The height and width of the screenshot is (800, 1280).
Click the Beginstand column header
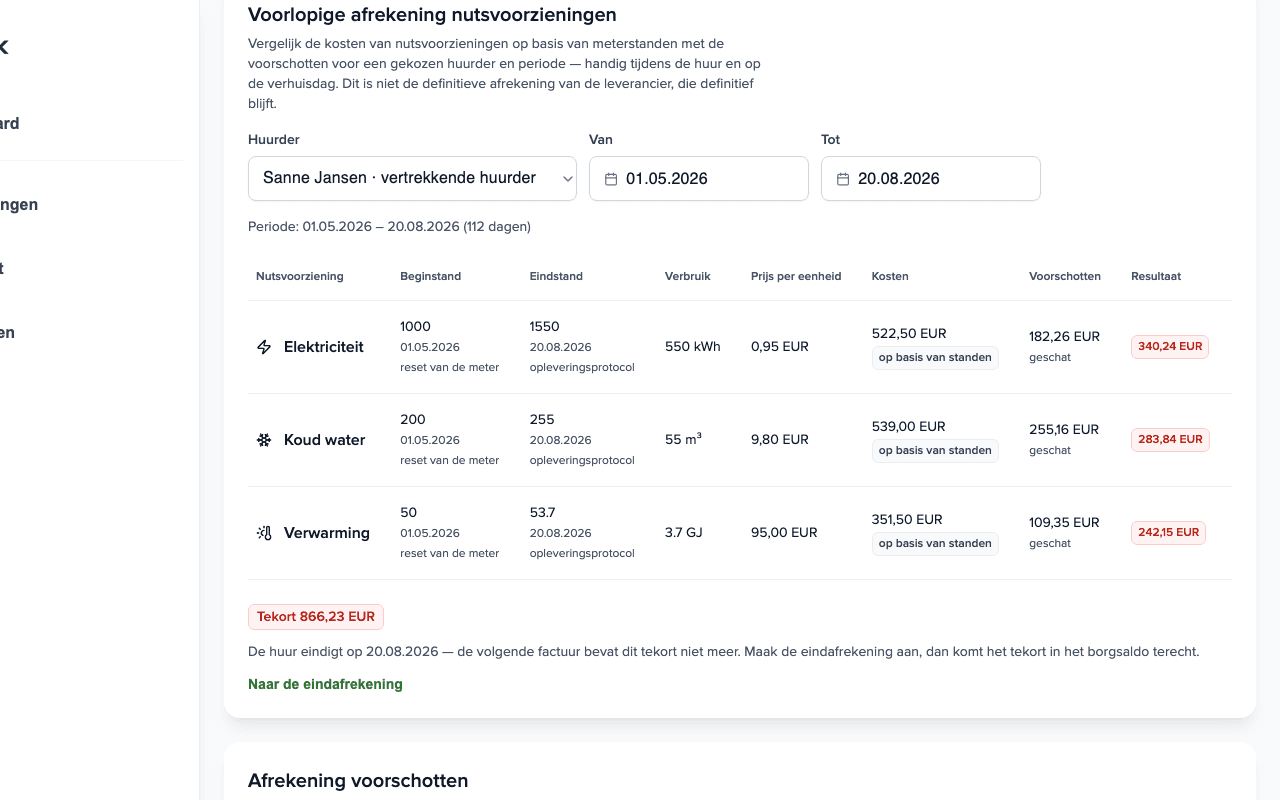point(431,276)
